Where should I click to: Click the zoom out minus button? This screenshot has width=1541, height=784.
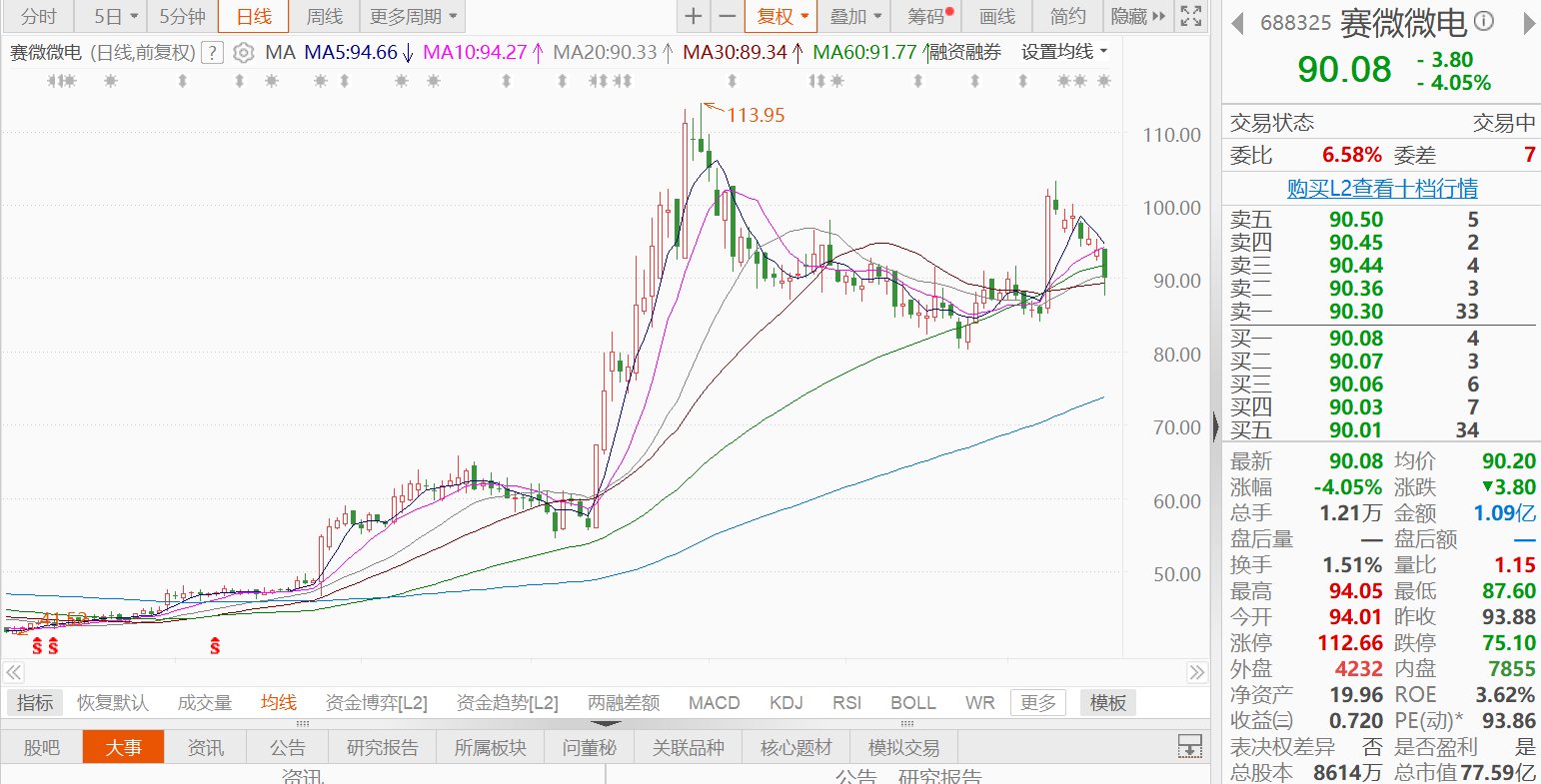tap(728, 16)
